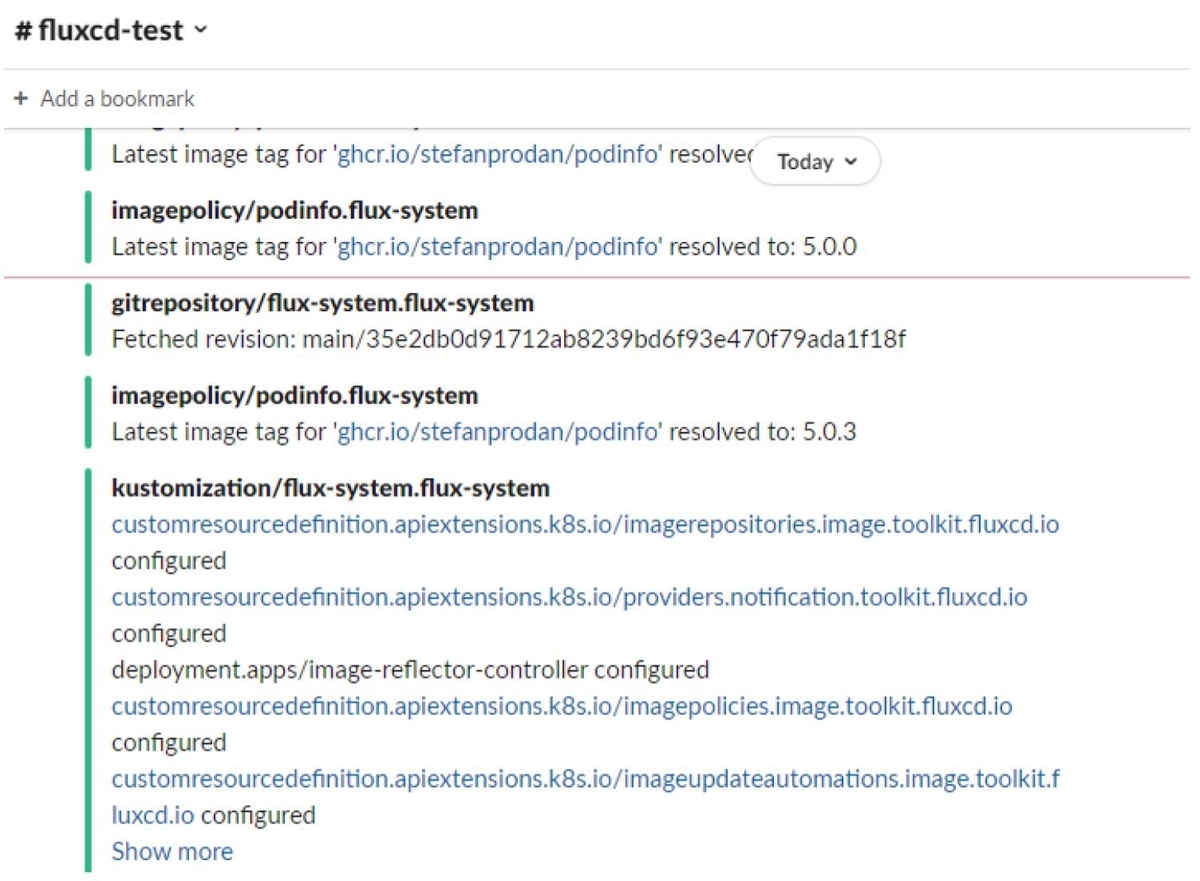
Task: Click the gitrepository/flux-system.flux-system message title
Action: pos(322,302)
